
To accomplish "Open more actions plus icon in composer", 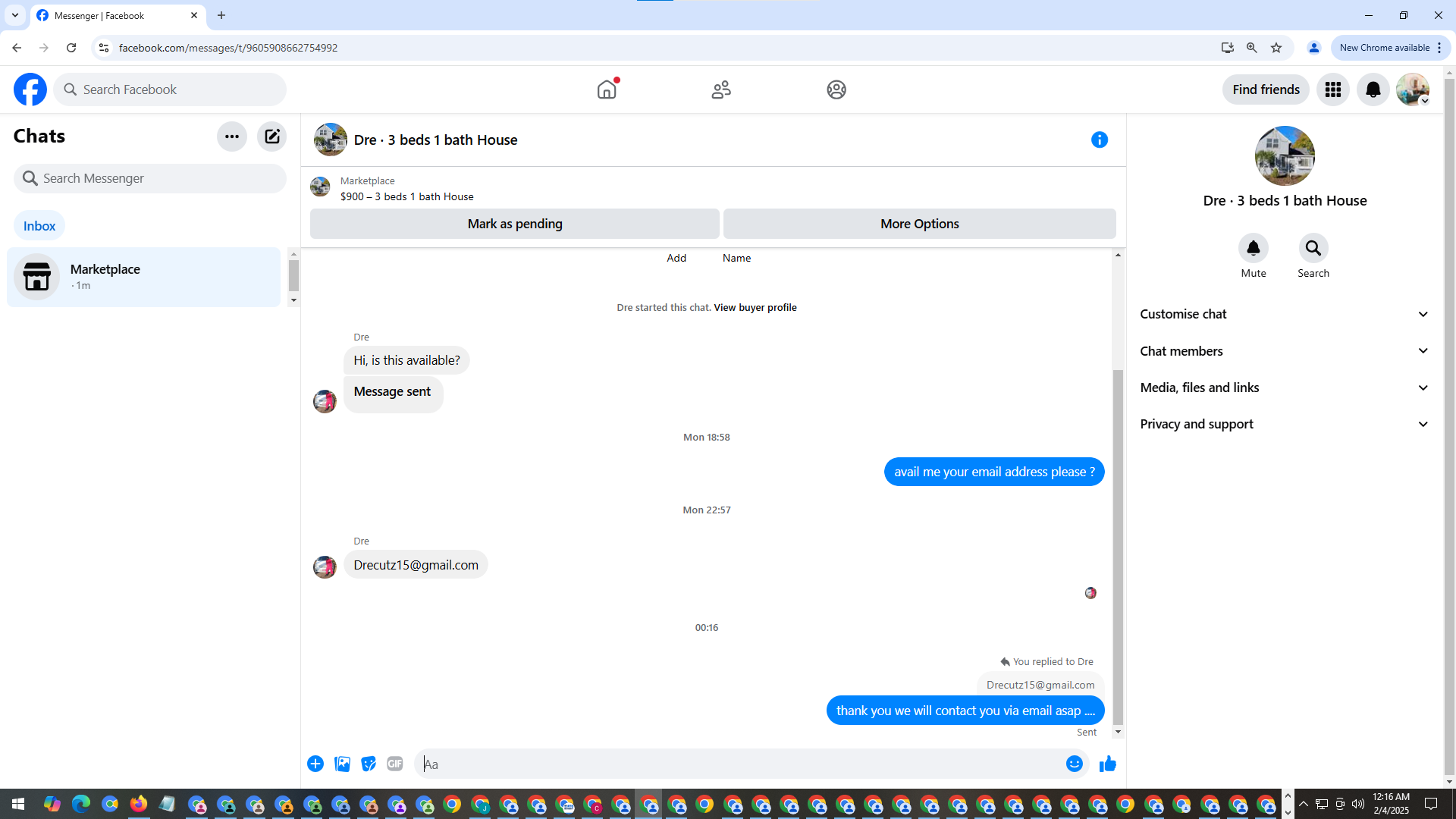I will click(x=315, y=764).
